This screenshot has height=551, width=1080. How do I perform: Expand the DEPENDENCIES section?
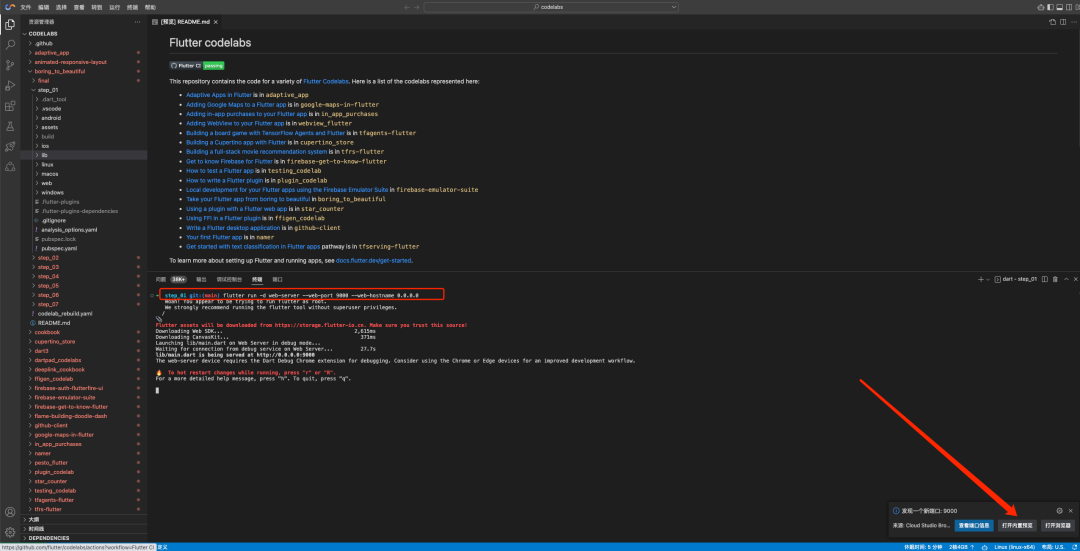click(83, 538)
